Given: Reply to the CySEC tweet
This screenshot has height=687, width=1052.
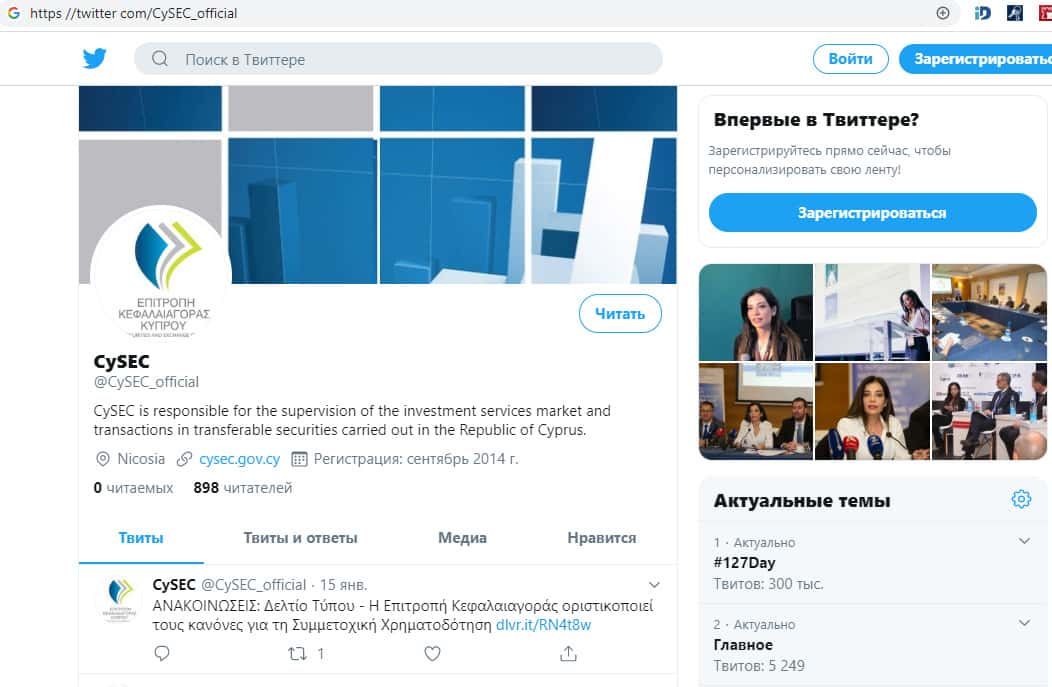Looking at the screenshot, I should point(162,653).
